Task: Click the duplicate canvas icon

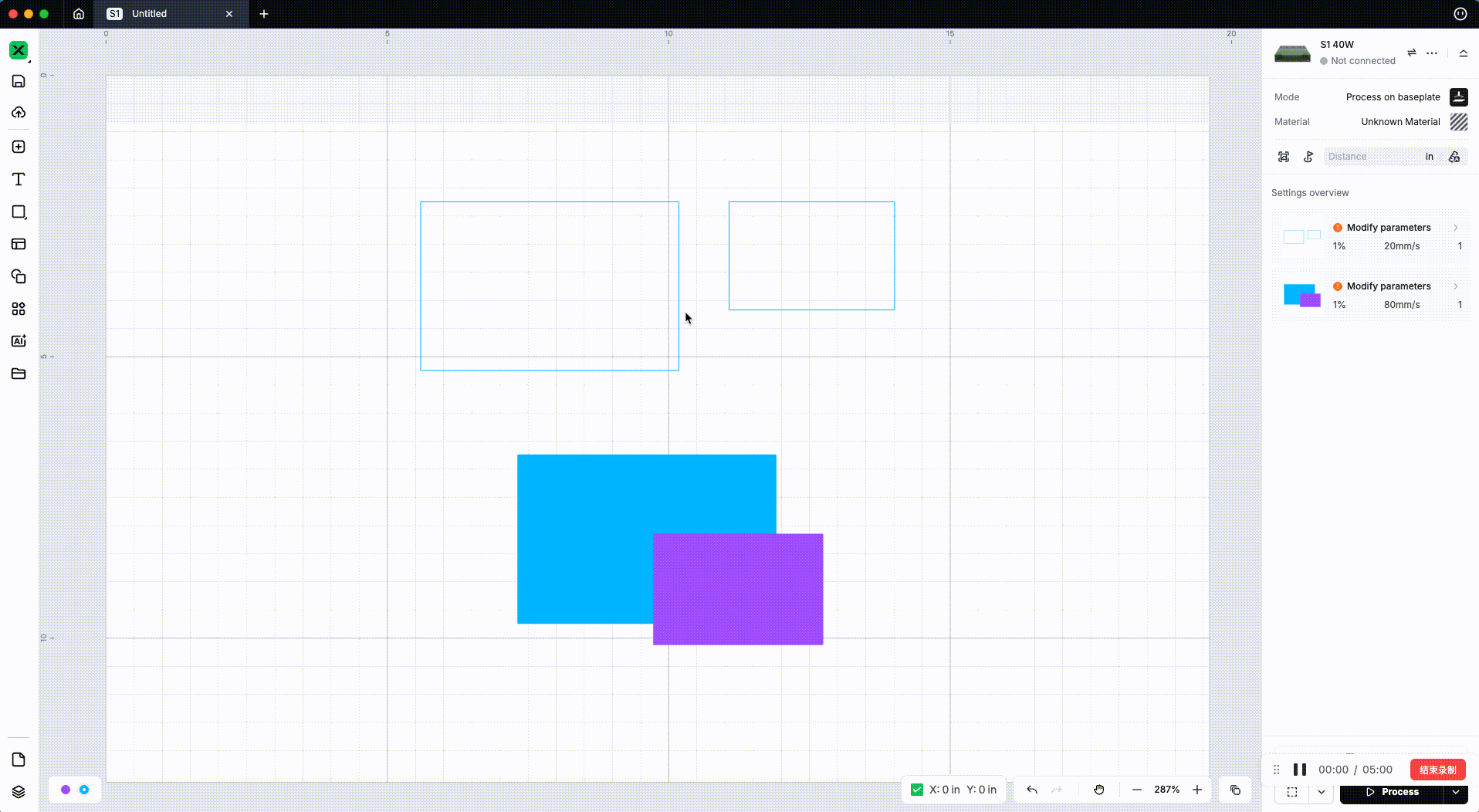Action: pos(1235,790)
